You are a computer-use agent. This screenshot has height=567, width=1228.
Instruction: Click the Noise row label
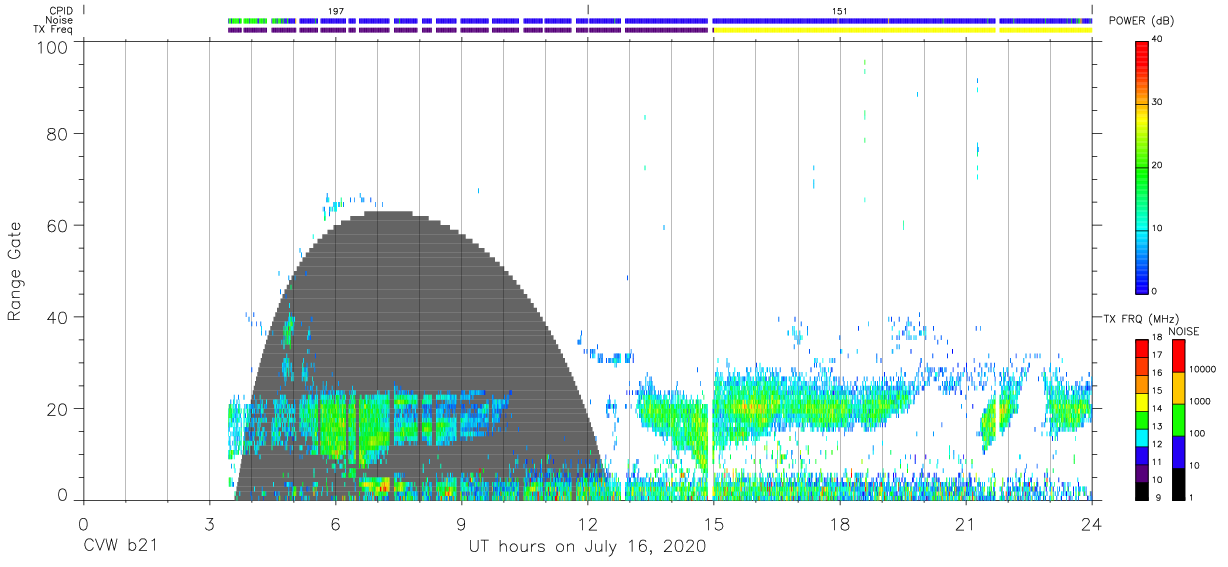60,20
